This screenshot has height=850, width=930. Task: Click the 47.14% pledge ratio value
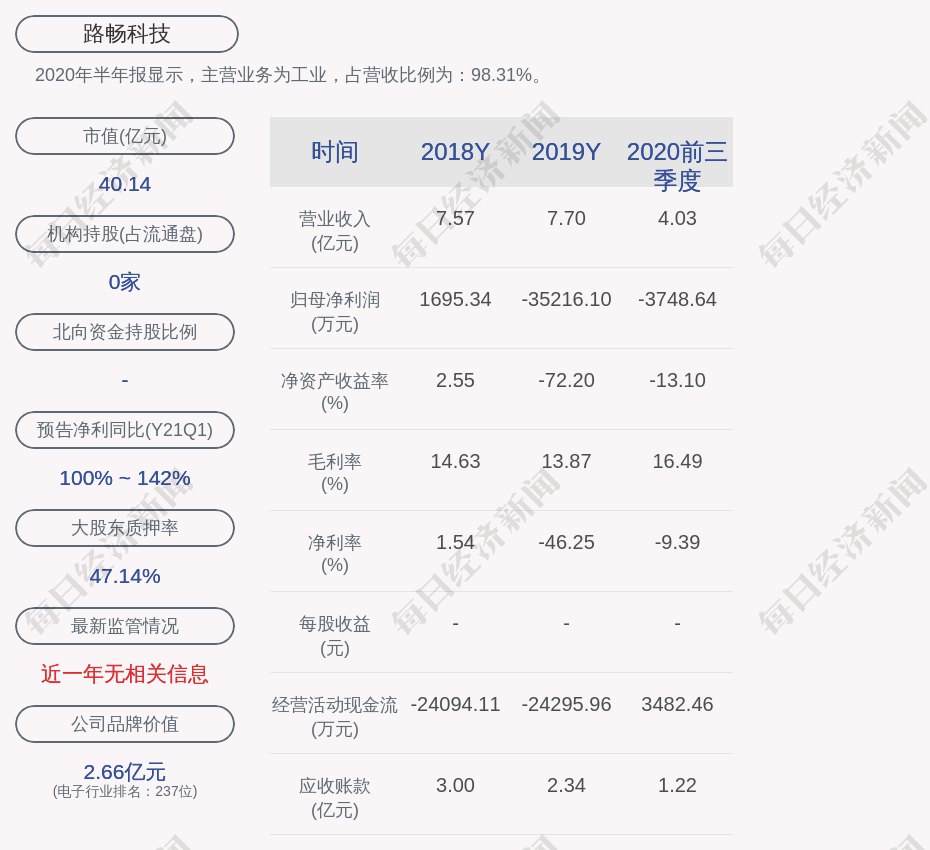pos(125,576)
